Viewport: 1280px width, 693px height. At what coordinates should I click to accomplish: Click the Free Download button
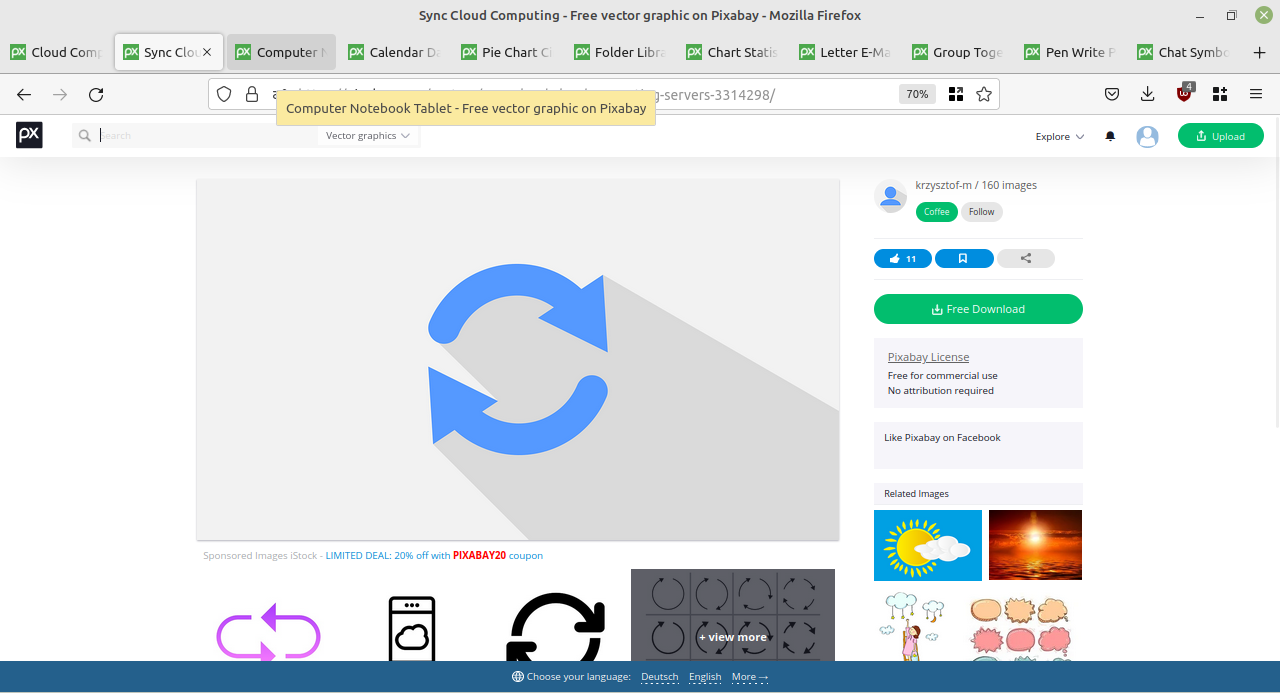click(978, 309)
